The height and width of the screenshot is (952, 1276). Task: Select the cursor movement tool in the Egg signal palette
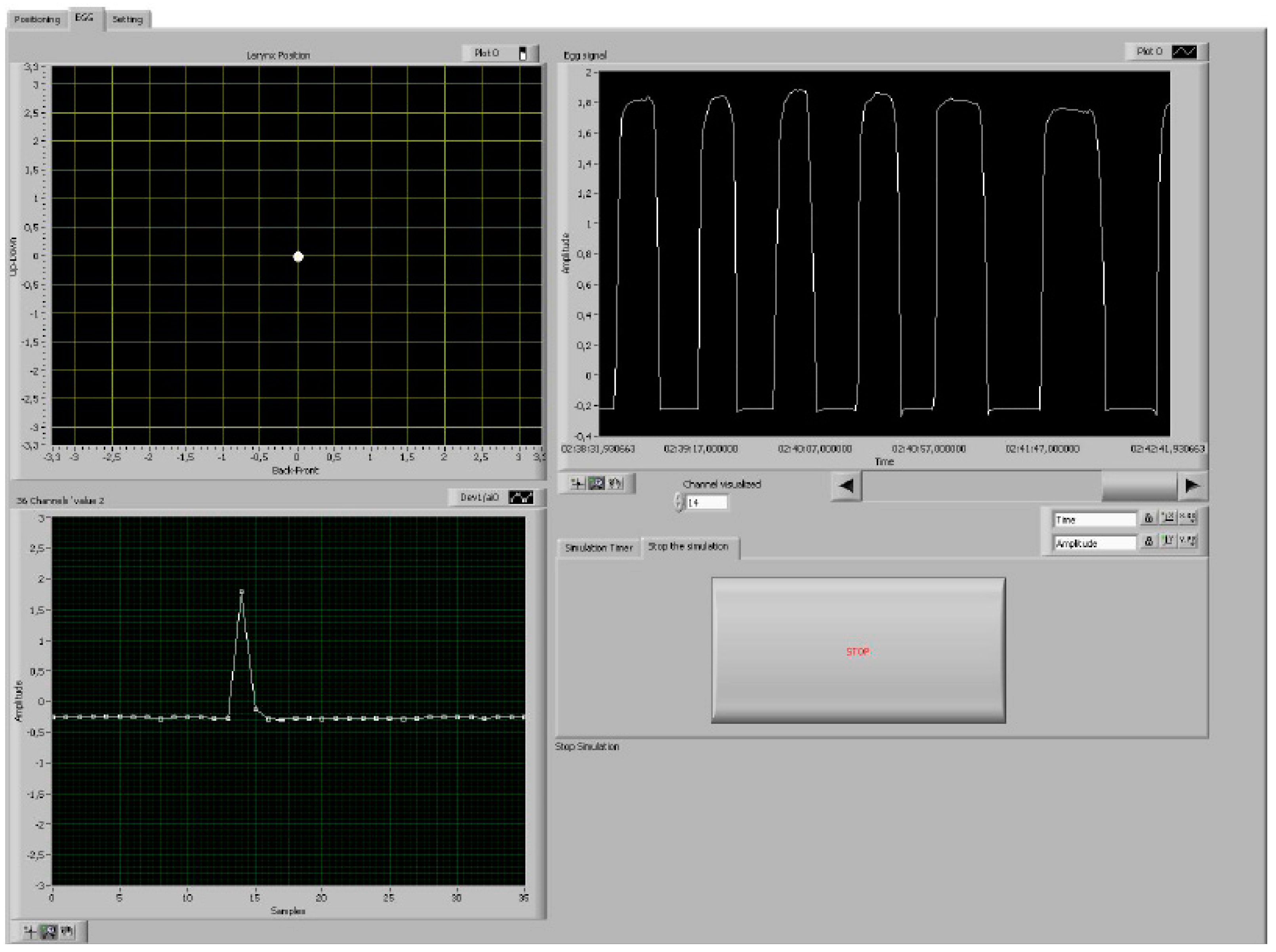pos(577,485)
